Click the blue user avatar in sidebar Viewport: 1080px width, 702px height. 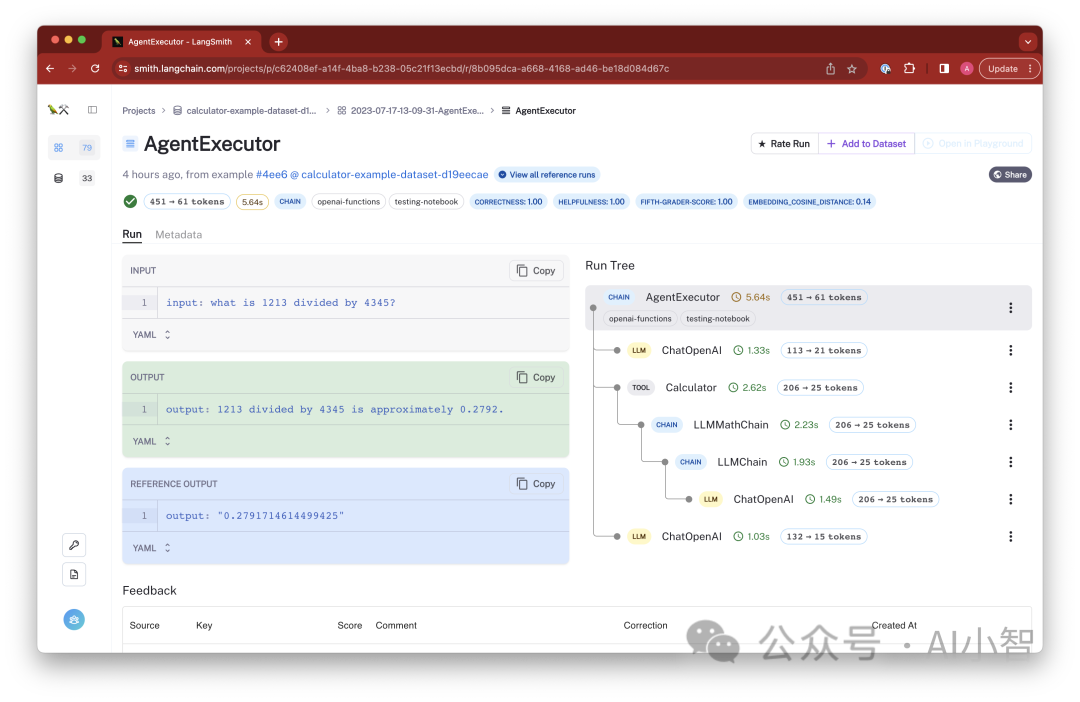[74, 619]
